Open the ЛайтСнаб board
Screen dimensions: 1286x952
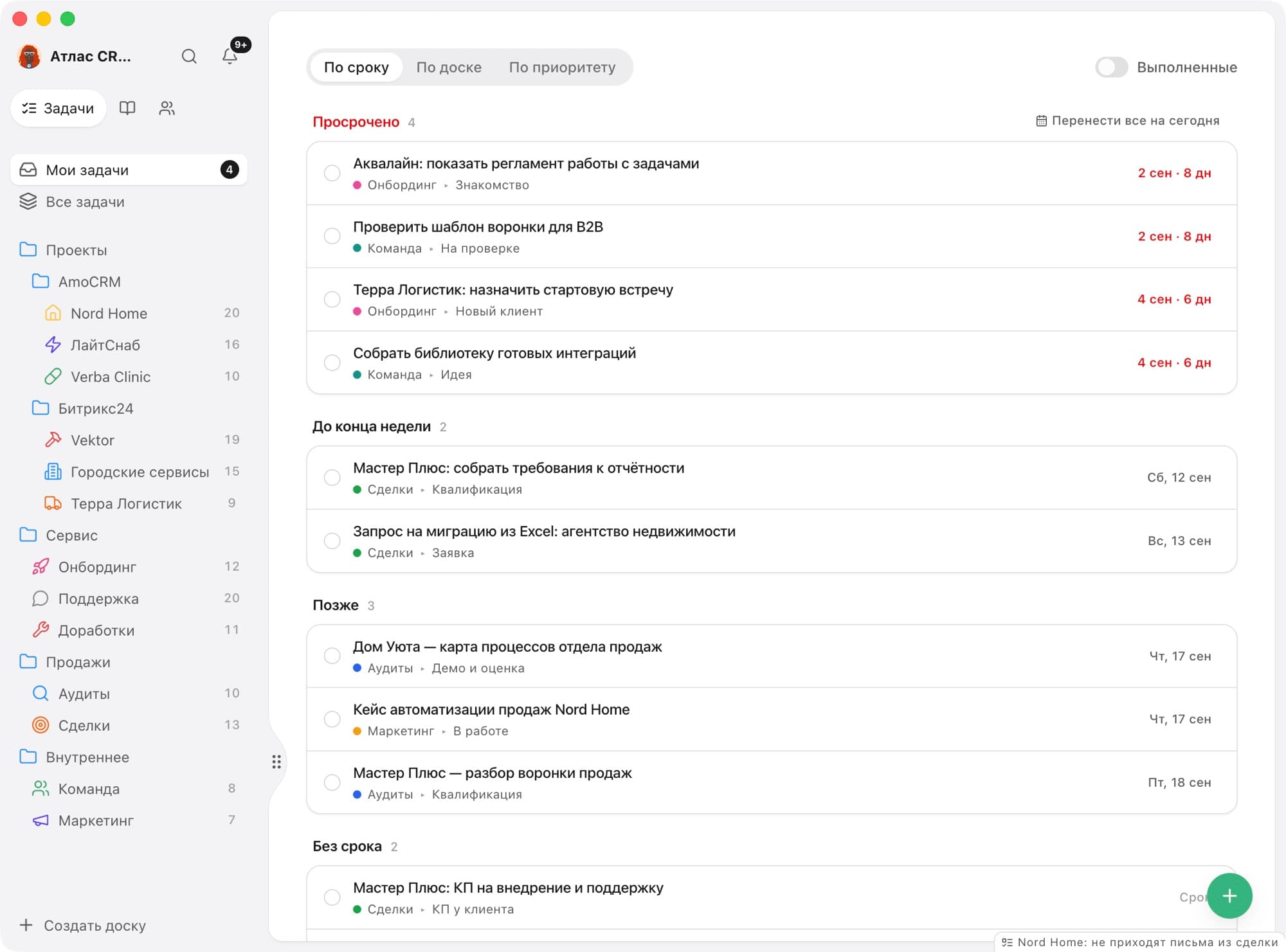click(129, 345)
